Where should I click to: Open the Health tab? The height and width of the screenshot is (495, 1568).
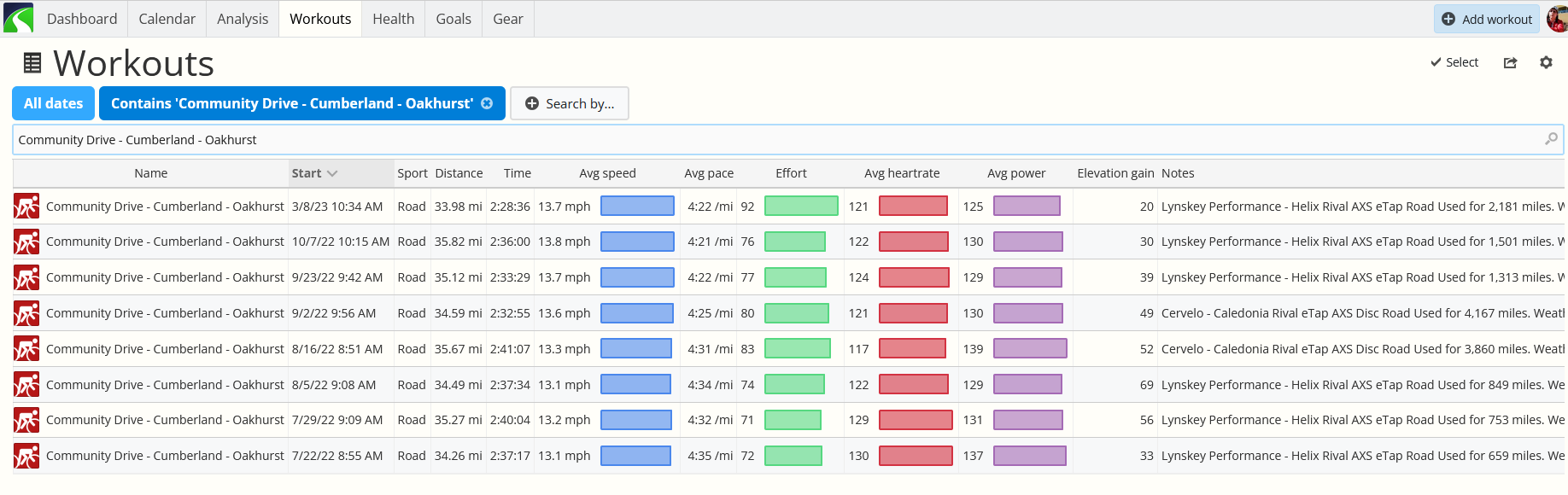(393, 19)
